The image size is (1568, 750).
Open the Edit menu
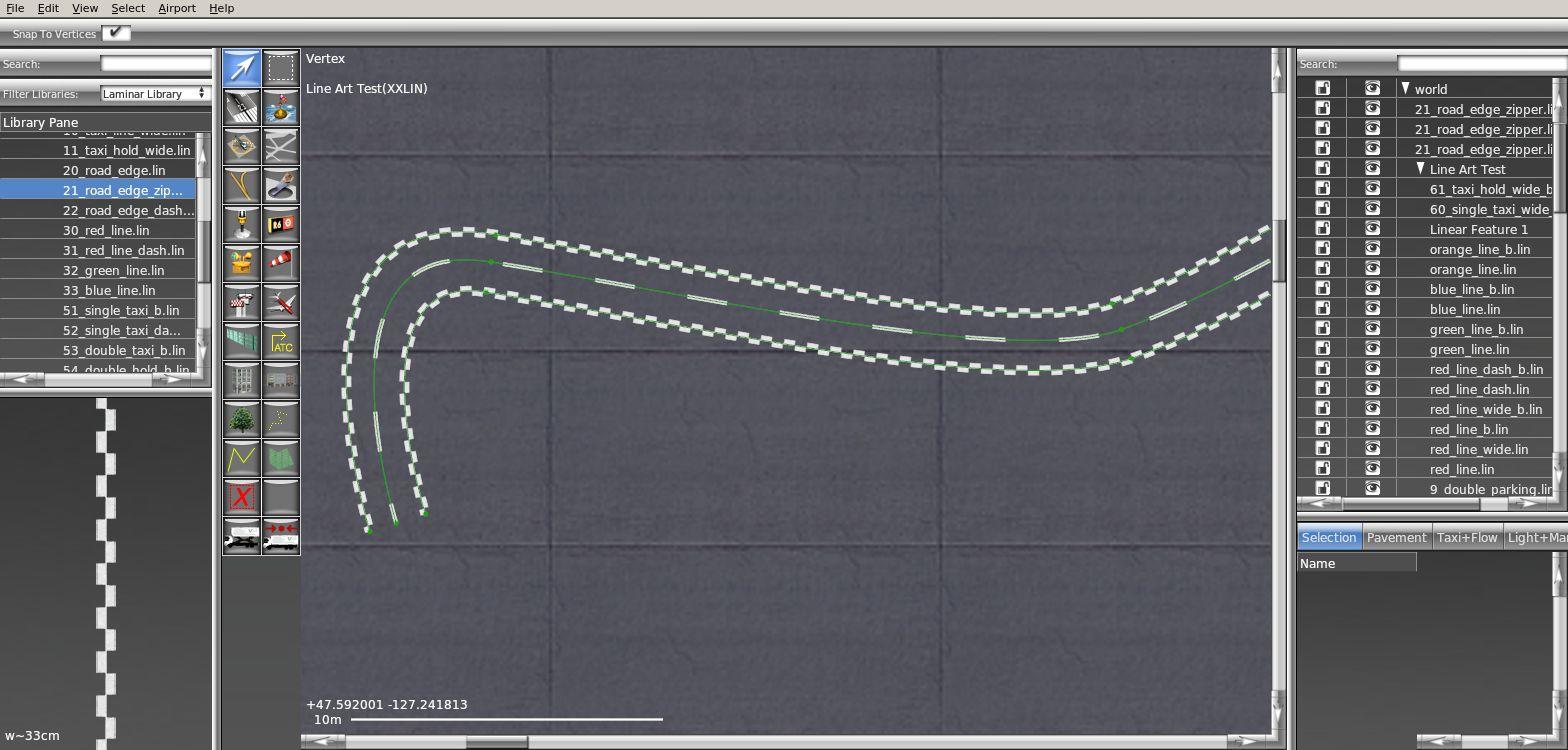click(48, 8)
